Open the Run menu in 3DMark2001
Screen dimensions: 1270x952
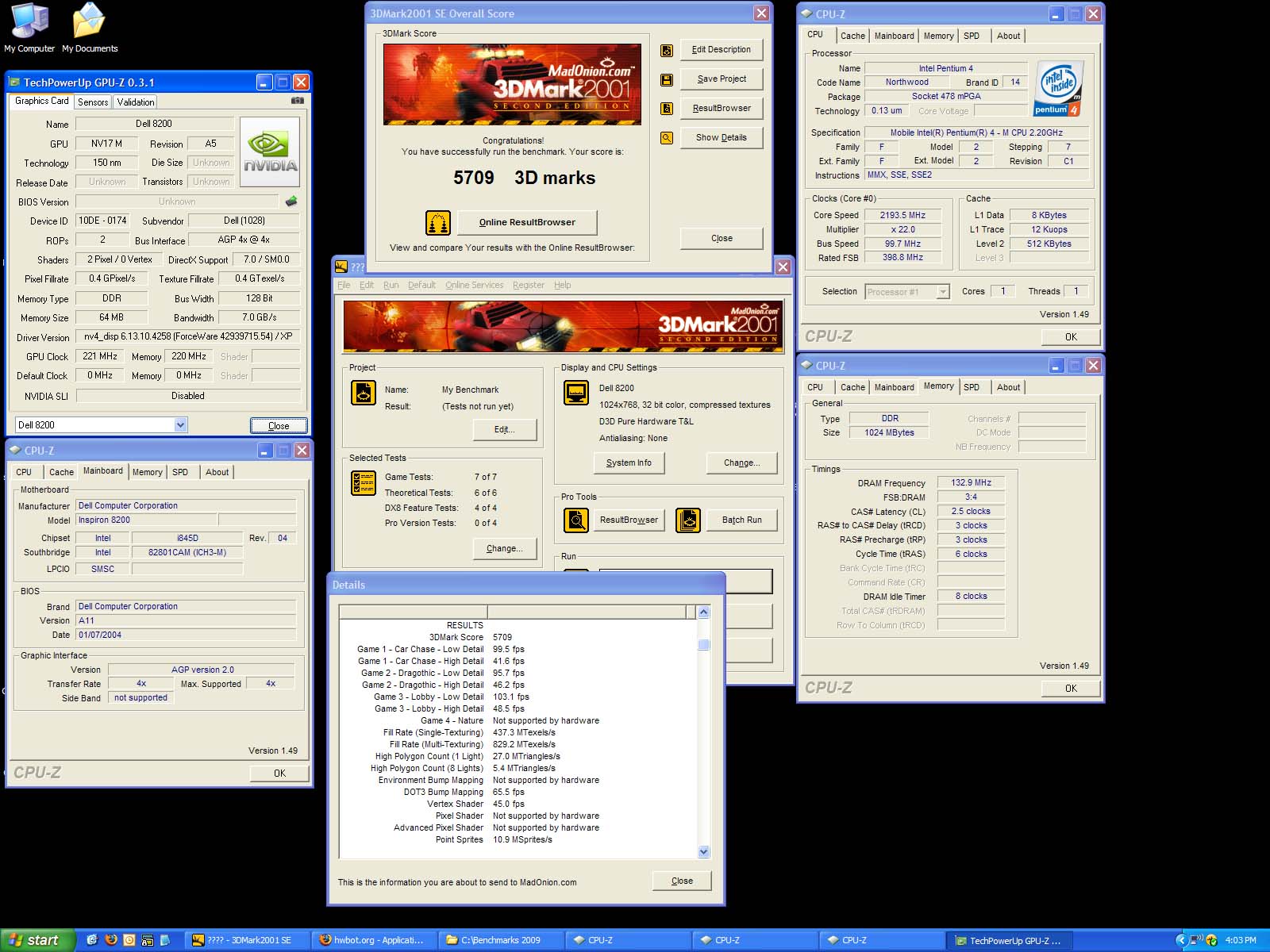coord(391,285)
